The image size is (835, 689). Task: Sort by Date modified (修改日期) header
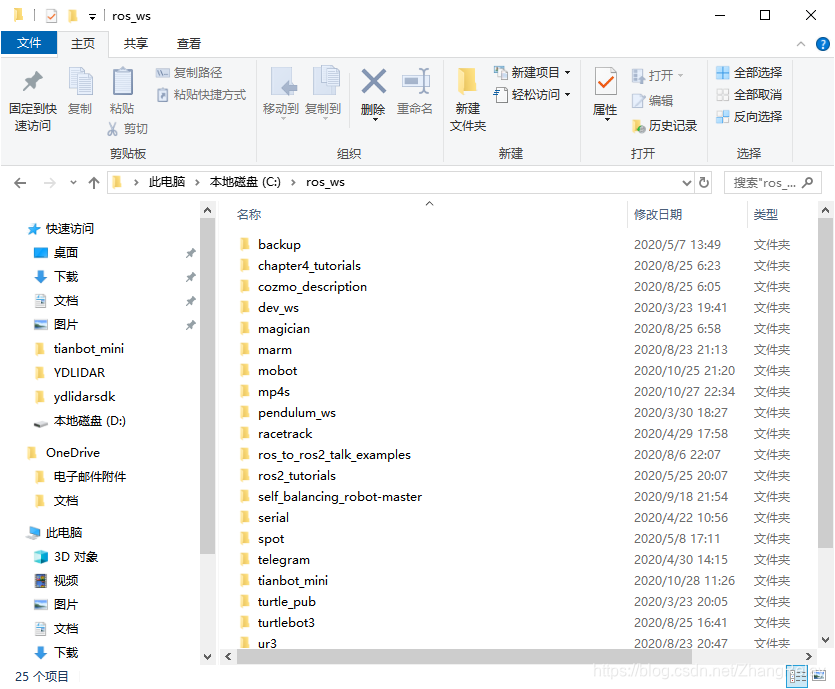coord(658,215)
